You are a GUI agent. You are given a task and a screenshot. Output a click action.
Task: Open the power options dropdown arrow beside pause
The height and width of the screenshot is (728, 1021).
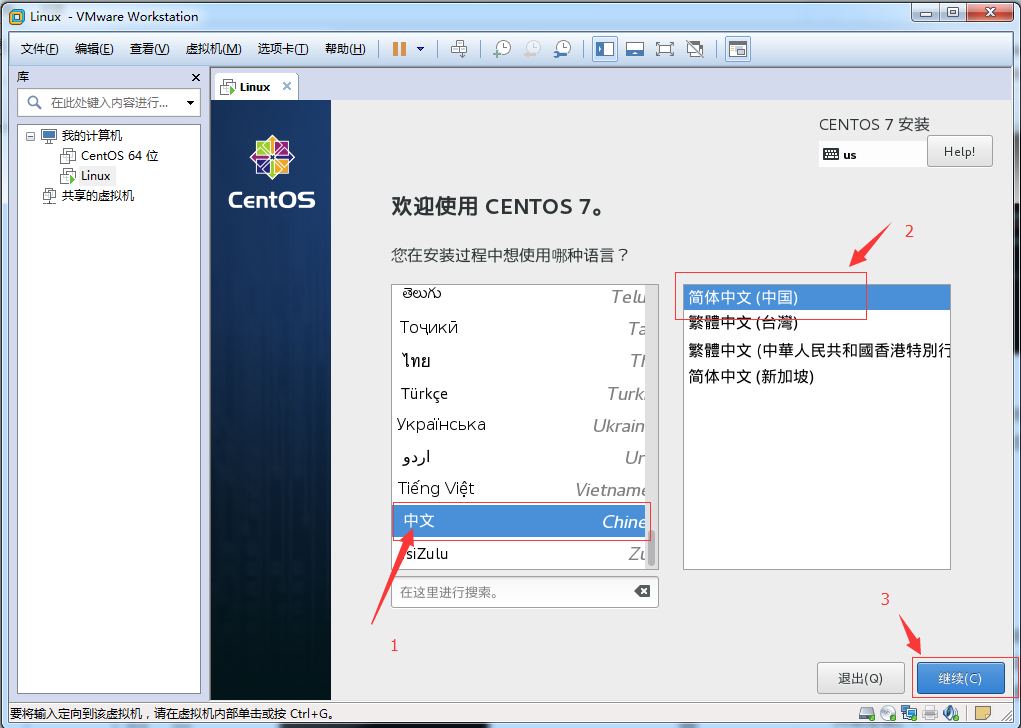click(421, 49)
